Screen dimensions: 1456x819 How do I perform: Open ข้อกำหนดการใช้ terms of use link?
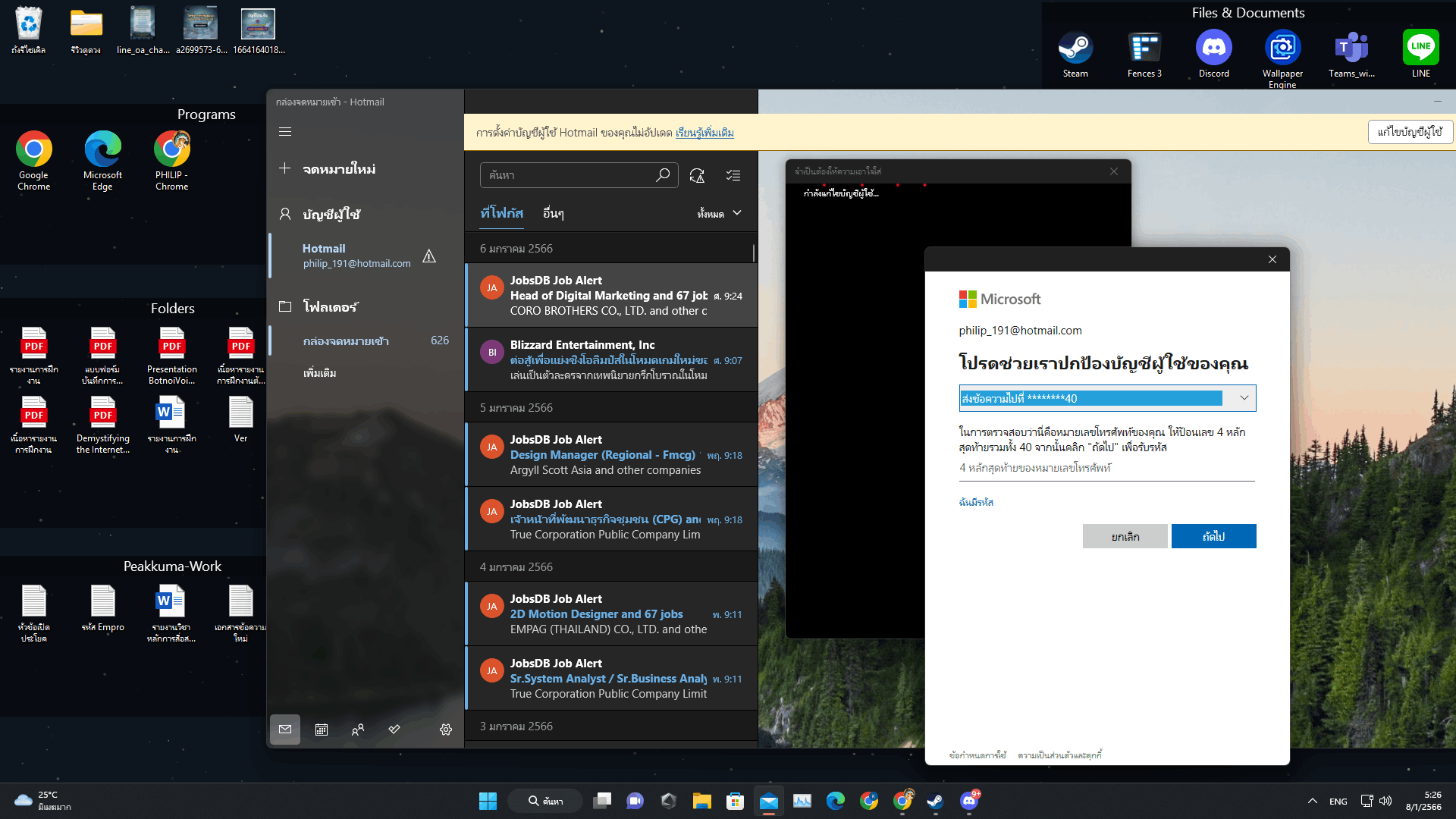pyautogui.click(x=977, y=755)
